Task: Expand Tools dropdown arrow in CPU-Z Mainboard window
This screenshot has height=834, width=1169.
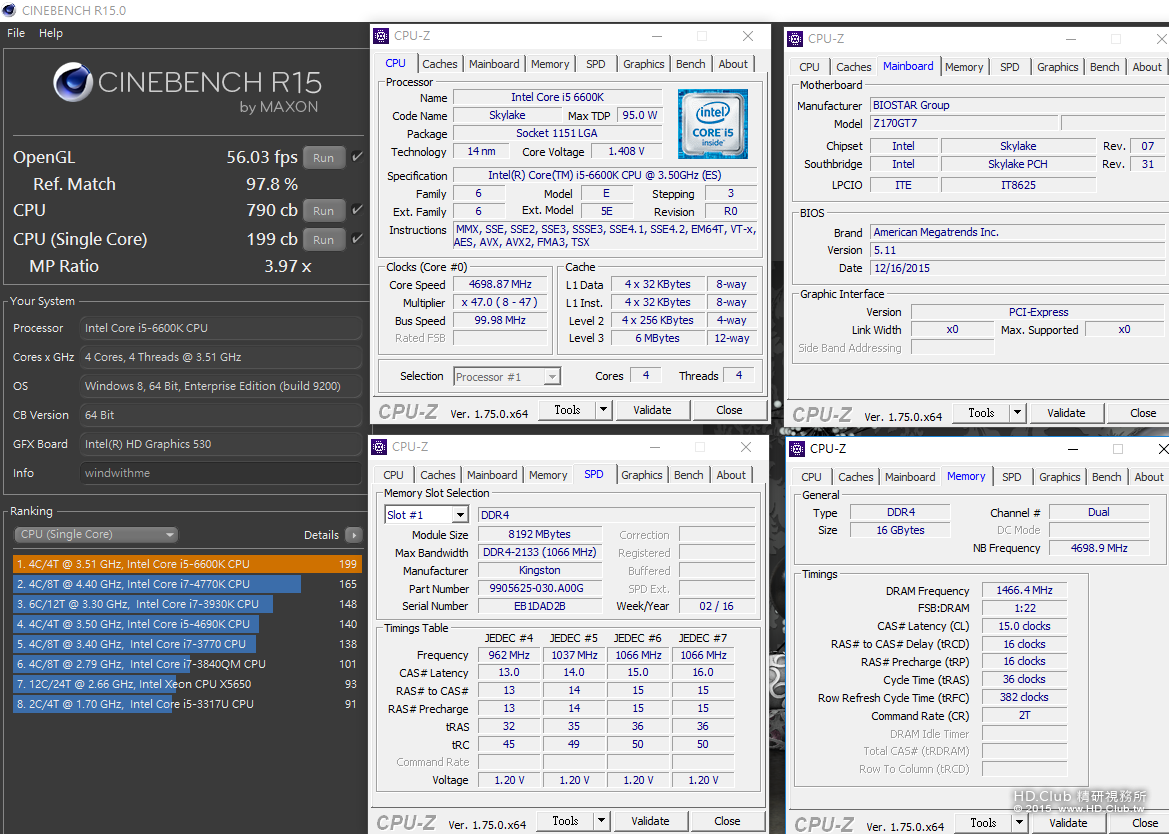Action: pyautogui.click(x=1017, y=413)
